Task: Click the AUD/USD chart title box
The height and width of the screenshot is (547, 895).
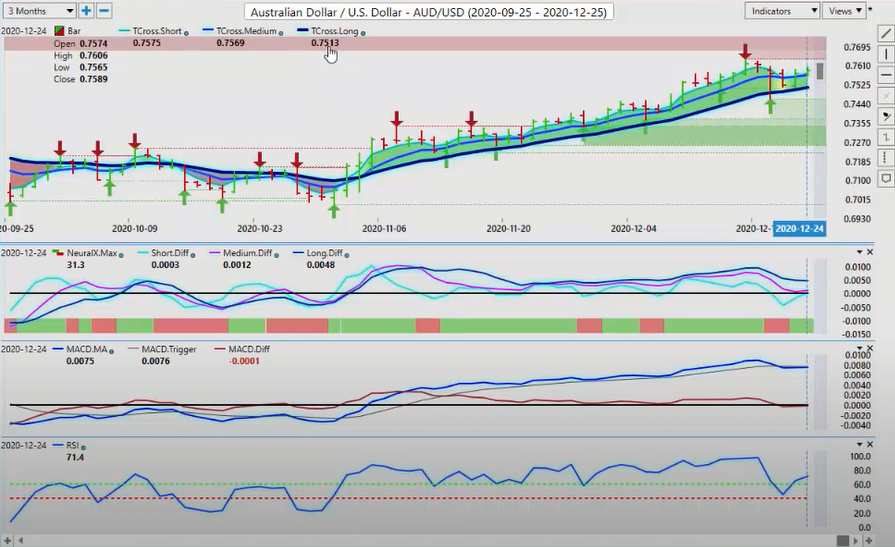Action: [x=429, y=12]
